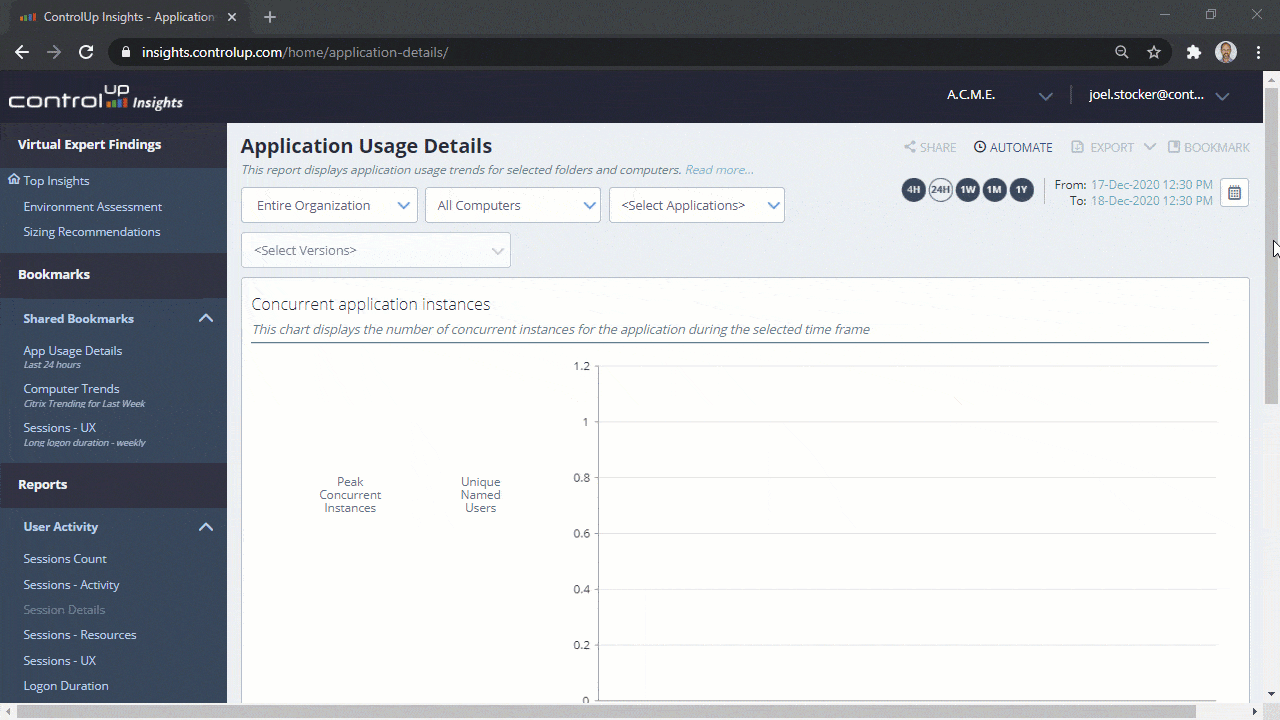Open Top Insights
Viewport: 1280px width, 720px height.
56,181
